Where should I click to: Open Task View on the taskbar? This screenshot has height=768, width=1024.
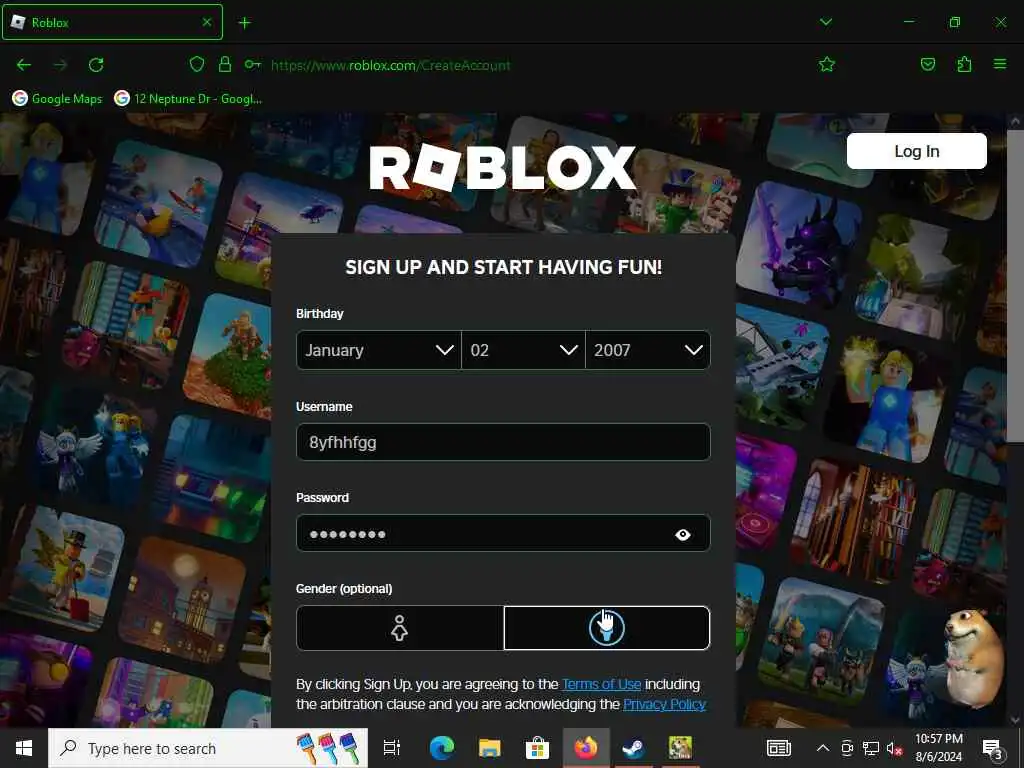392,748
